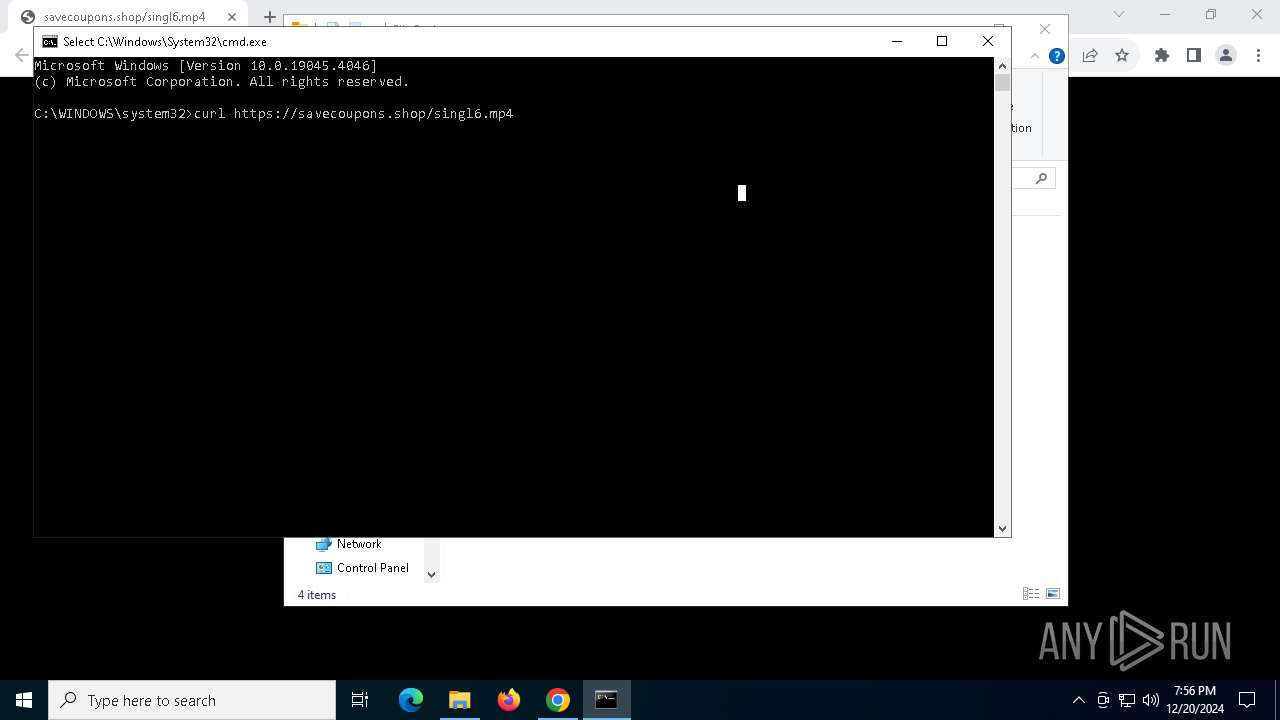Image resolution: width=1280 pixels, height=720 pixels.
Task: Open the volume tray icon
Action: coord(1151,700)
